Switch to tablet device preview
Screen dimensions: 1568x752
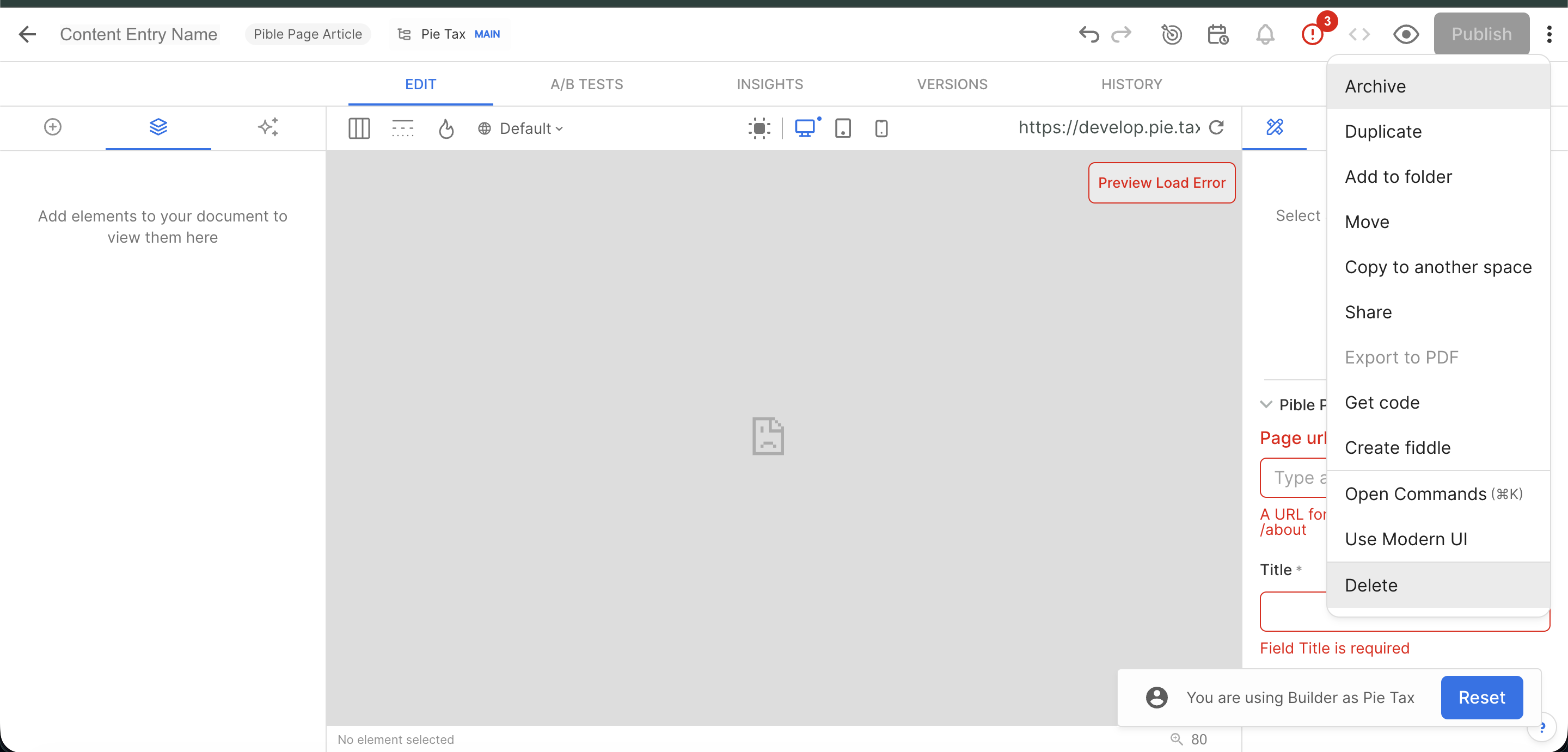[842, 128]
